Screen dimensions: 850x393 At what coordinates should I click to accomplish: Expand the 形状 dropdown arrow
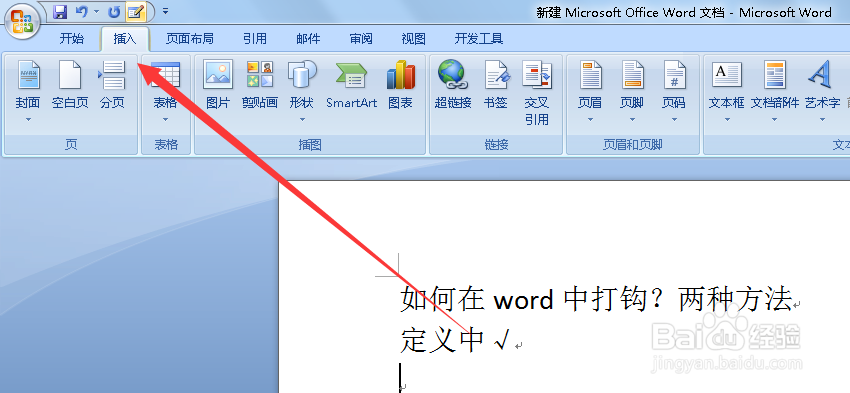(x=302, y=119)
